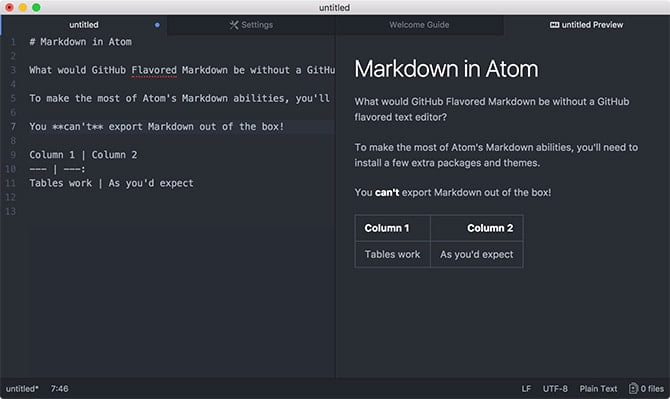Click line number 1 in gutter
Viewport: 670px width, 399px height.
pyautogui.click(x=13, y=42)
